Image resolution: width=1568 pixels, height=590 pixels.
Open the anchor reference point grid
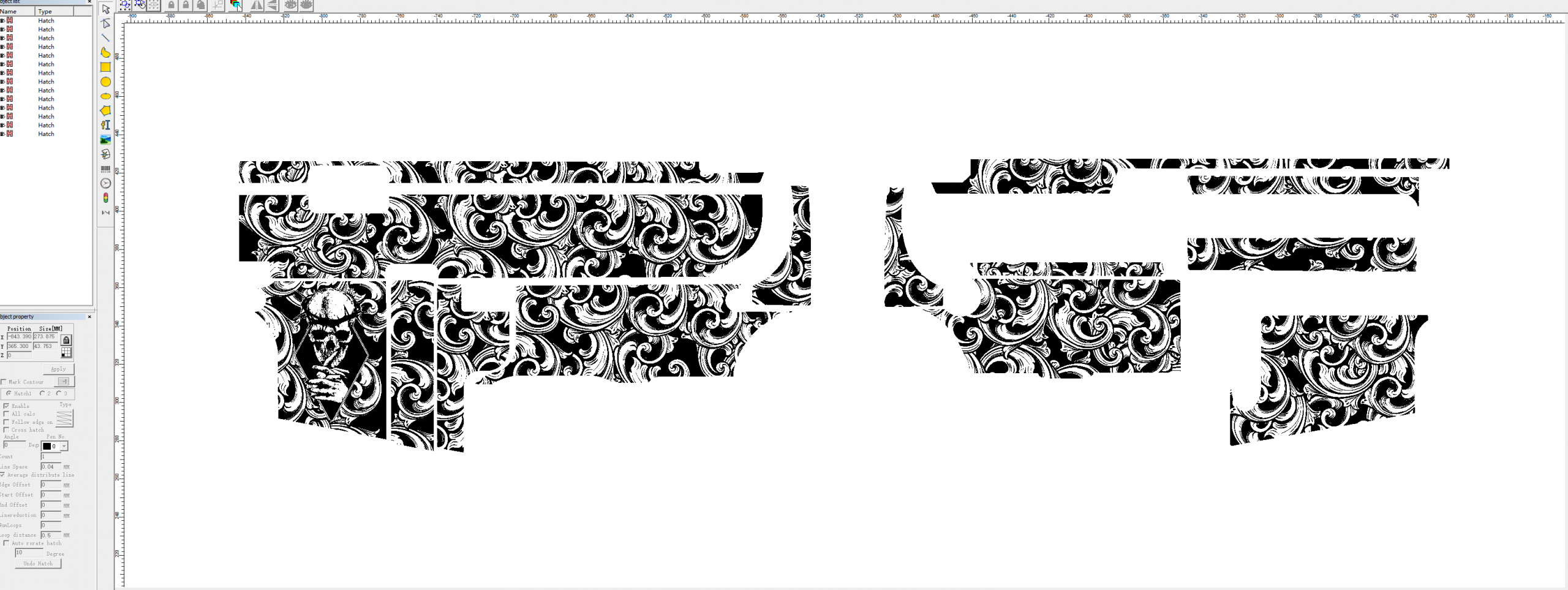click(66, 352)
